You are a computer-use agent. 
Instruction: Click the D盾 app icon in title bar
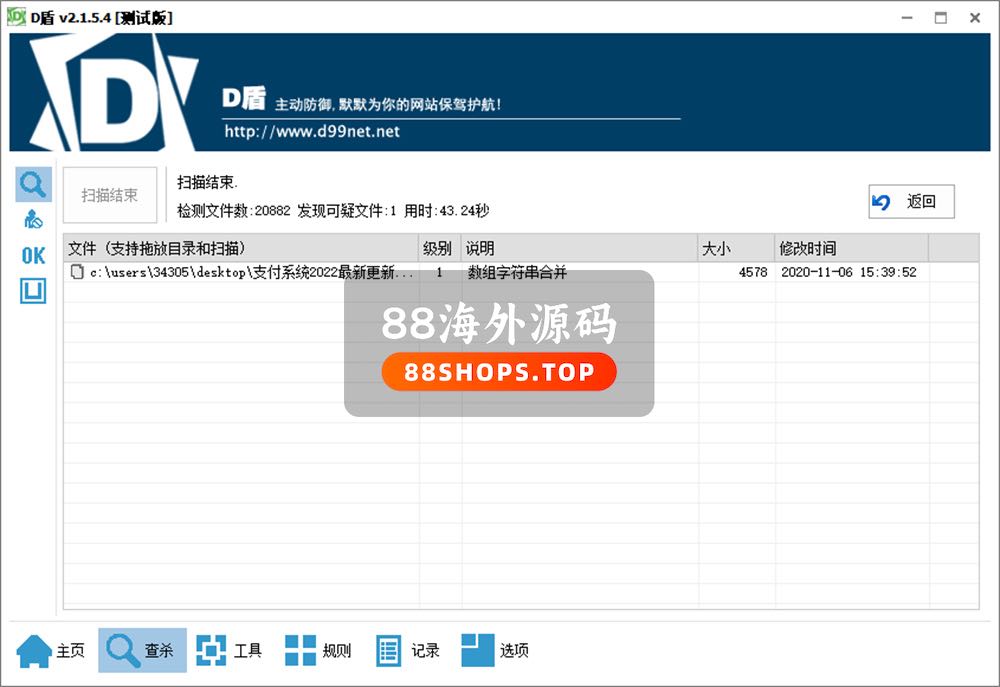point(16,17)
